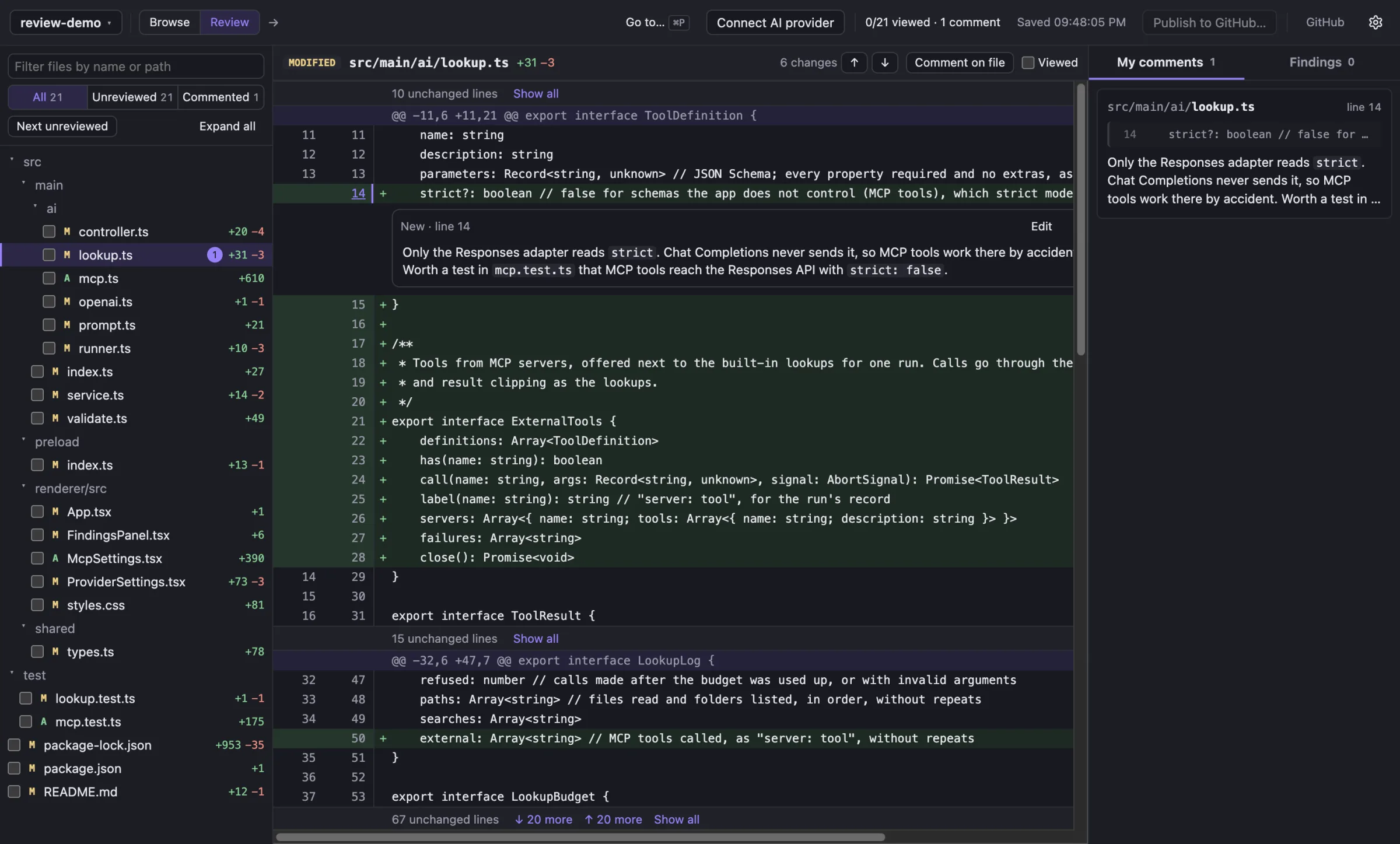Image resolution: width=1400 pixels, height=844 pixels.
Task: Click the GitHub link in header
Action: pos(1325,22)
